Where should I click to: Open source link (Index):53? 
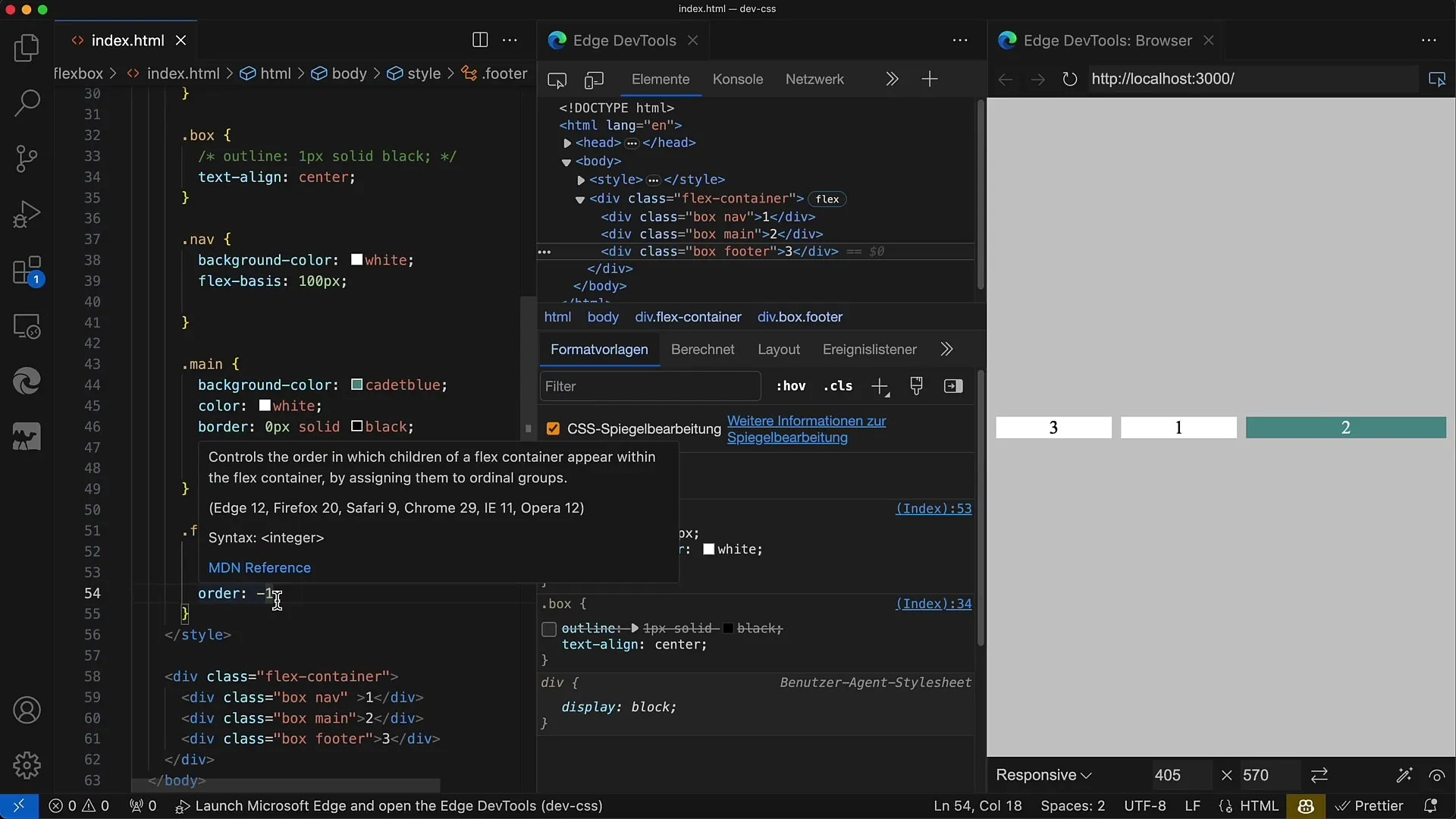934,509
